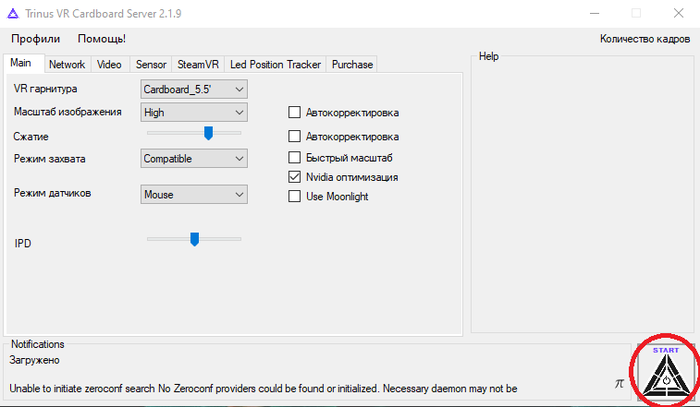Open VR гарнитура dropdown

coord(194,89)
